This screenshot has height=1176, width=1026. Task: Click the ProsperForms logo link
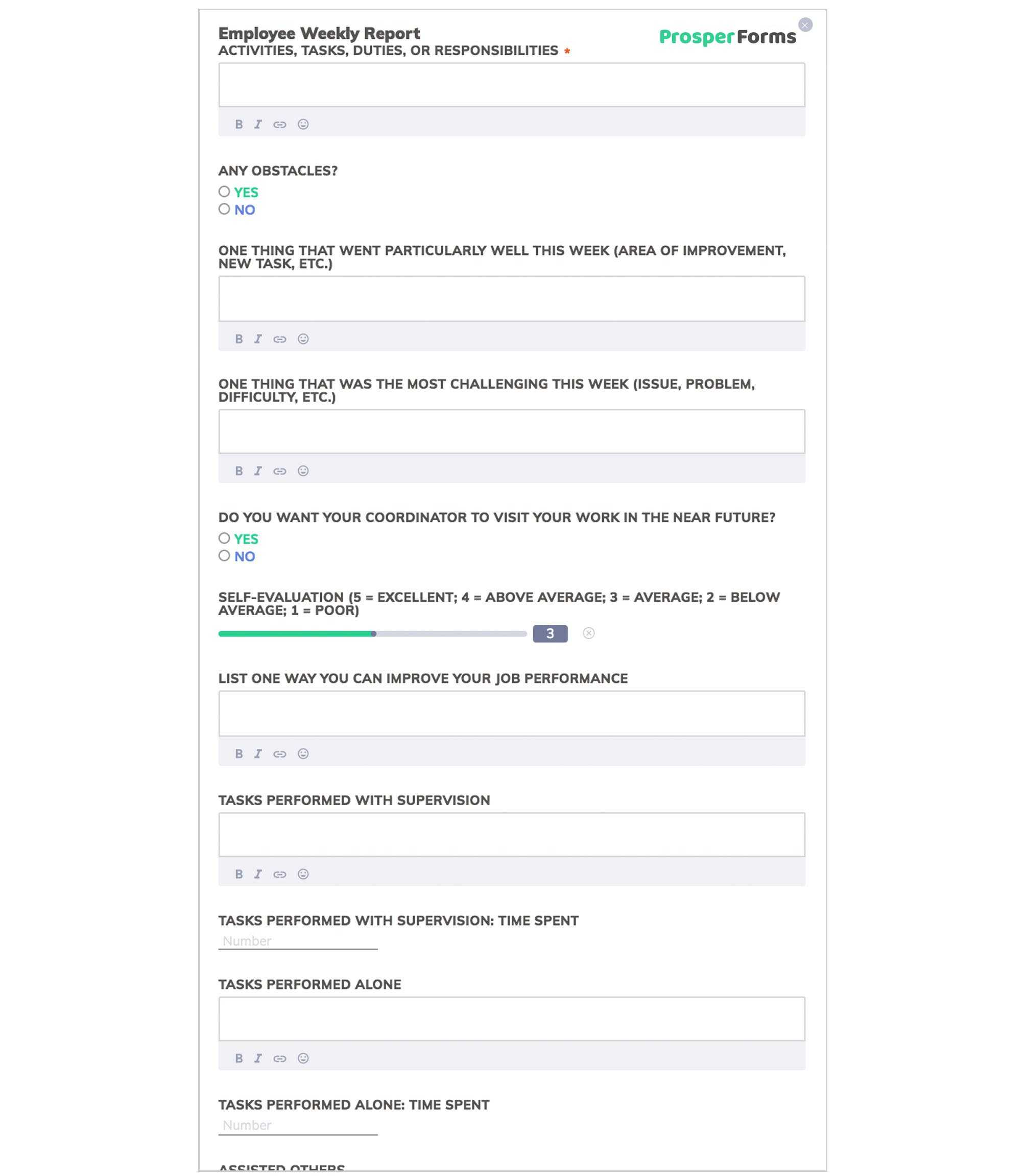point(727,36)
